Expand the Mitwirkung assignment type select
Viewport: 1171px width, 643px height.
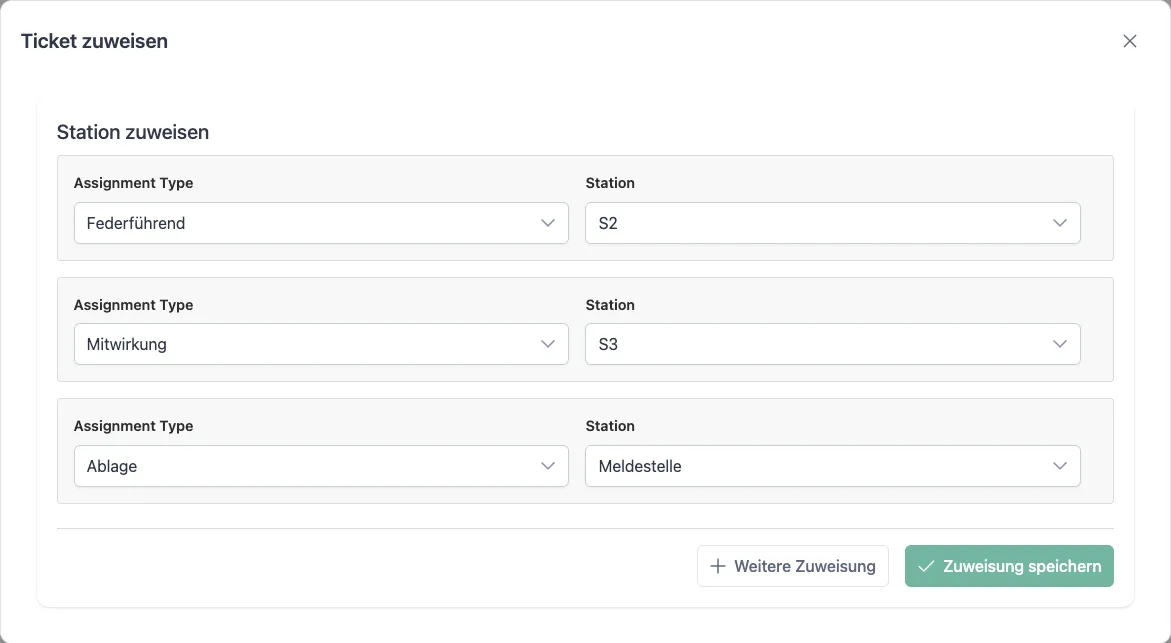pos(300,344)
